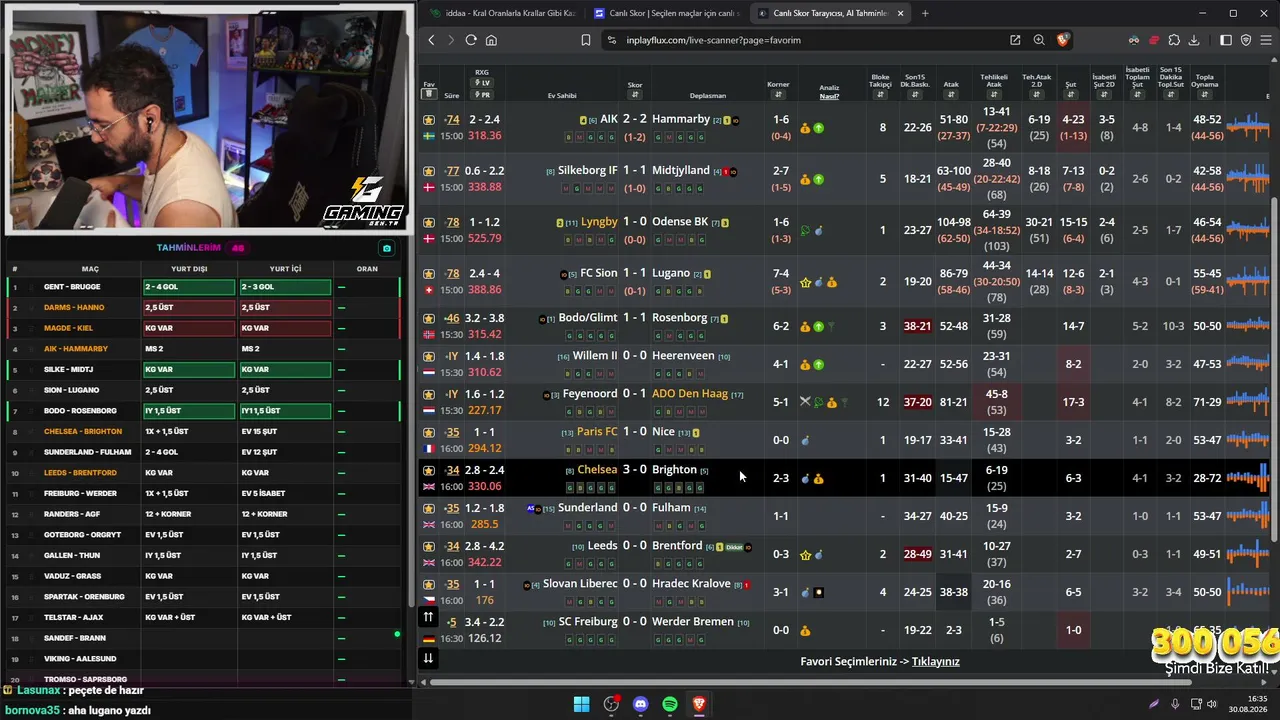This screenshot has height=720, width=1280.
Task: Click the bomb icon in Lyngby row
Action: [818, 231]
